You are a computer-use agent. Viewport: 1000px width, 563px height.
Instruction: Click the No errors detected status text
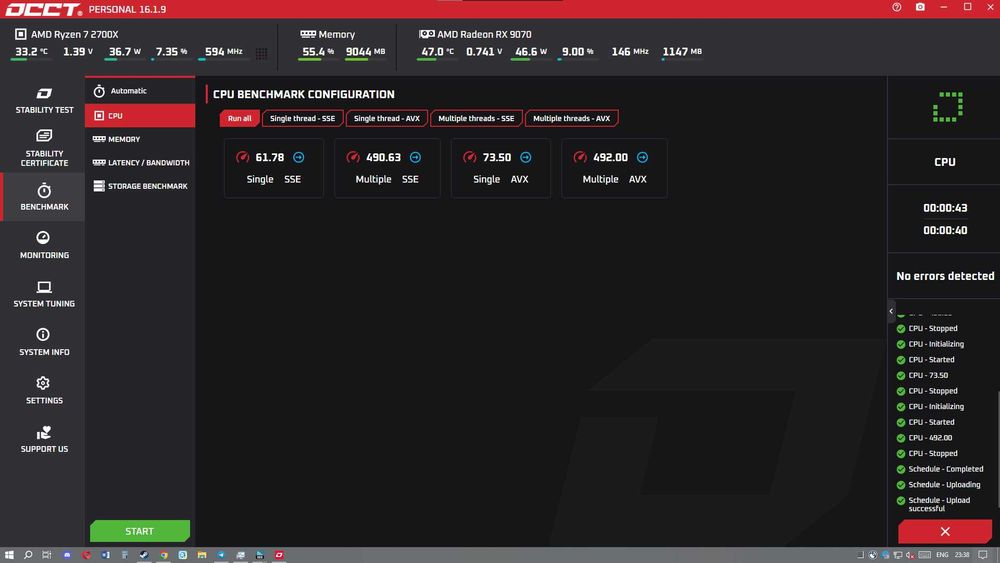pos(945,276)
